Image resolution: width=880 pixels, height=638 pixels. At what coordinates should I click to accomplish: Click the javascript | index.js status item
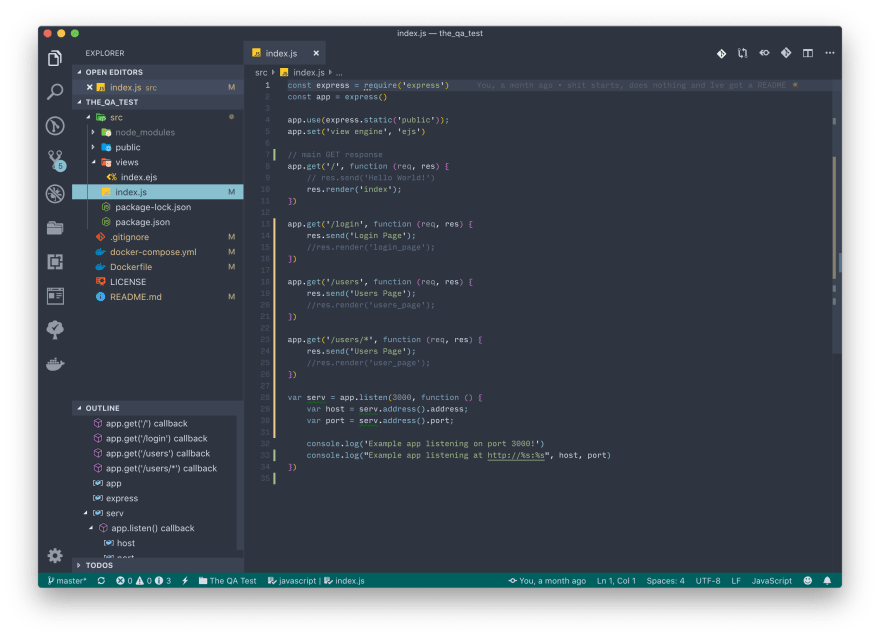316,581
